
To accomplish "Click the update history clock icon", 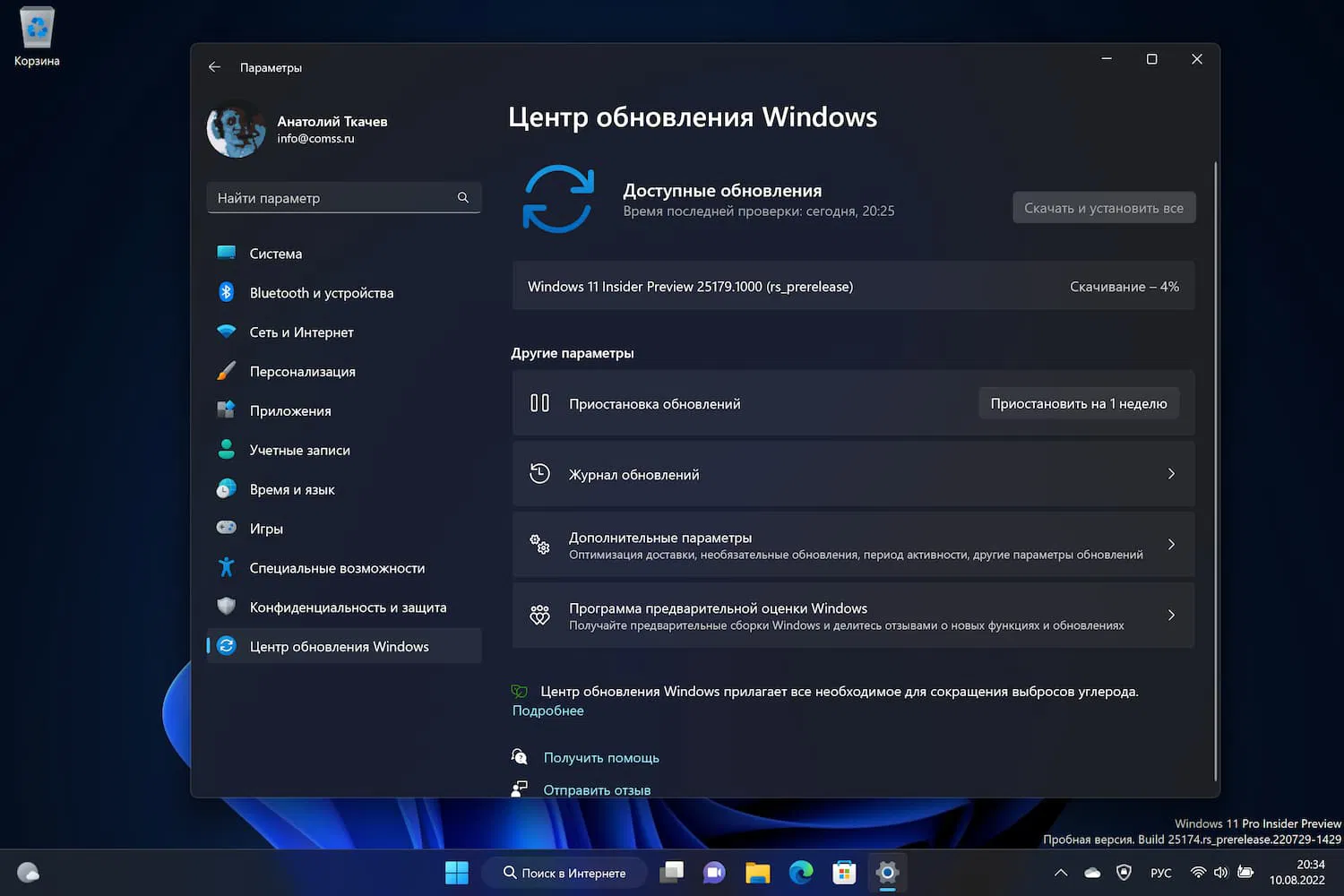I will click(x=539, y=473).
